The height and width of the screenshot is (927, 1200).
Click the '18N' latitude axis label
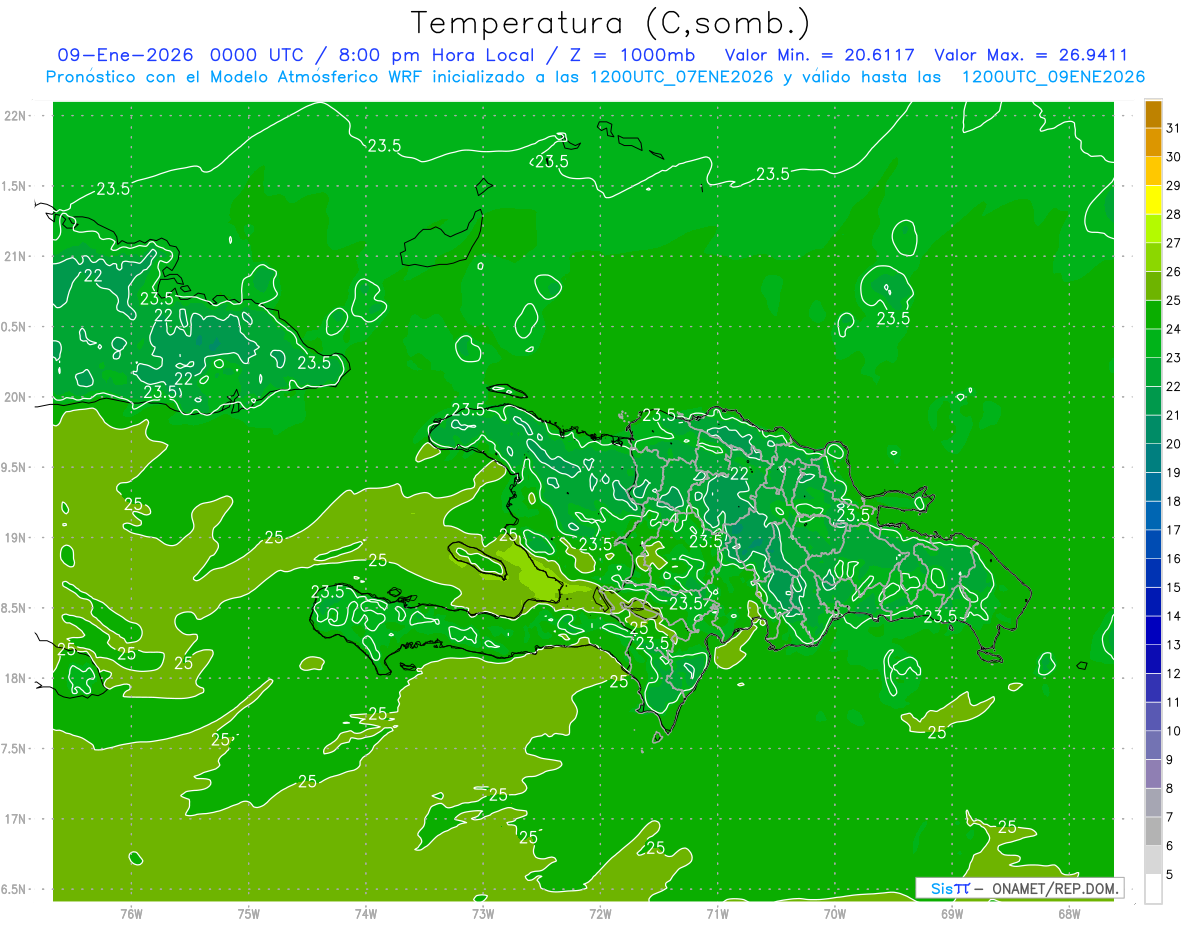click(x=14, y=678)
